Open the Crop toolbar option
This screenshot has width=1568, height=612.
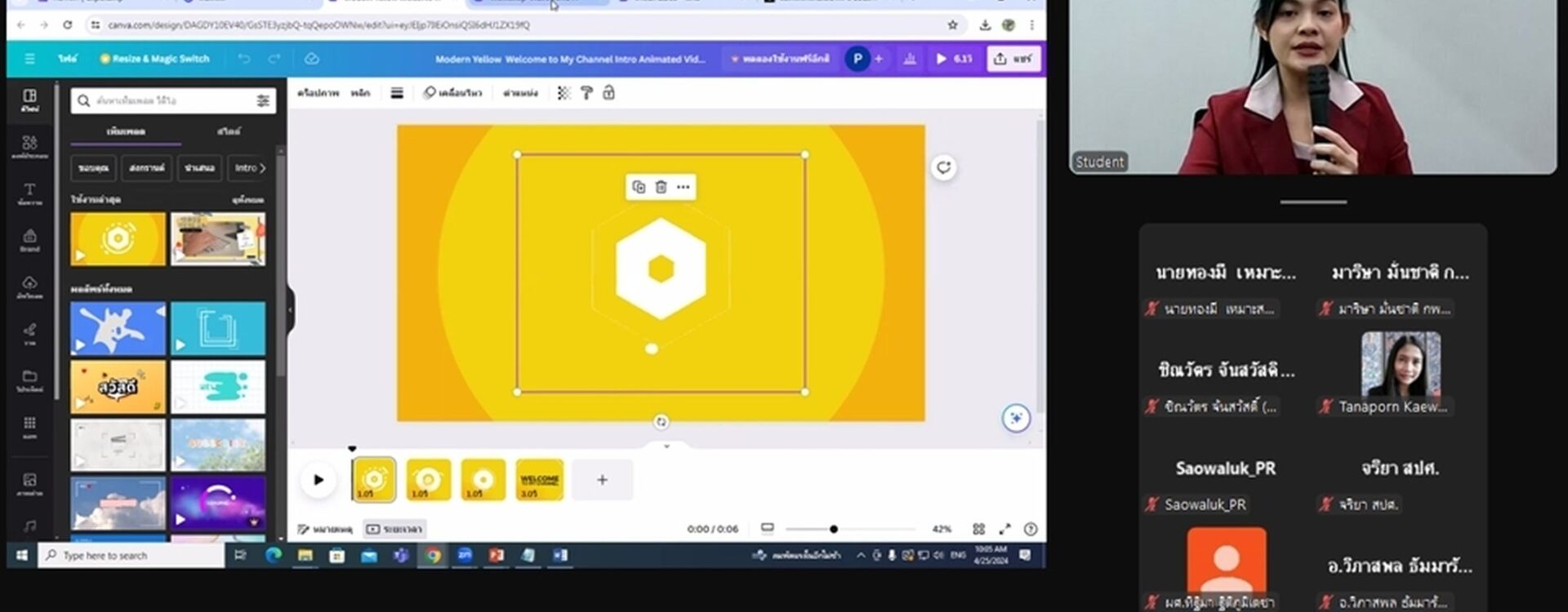pos(360,94)
